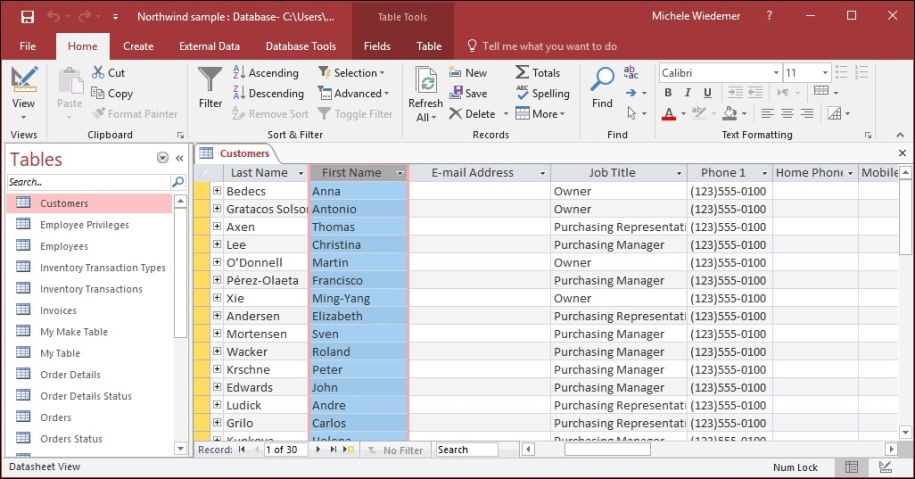The width and height of the screenshot is (915, 479).
Task: Click the Save record icon
Action: 456,93
